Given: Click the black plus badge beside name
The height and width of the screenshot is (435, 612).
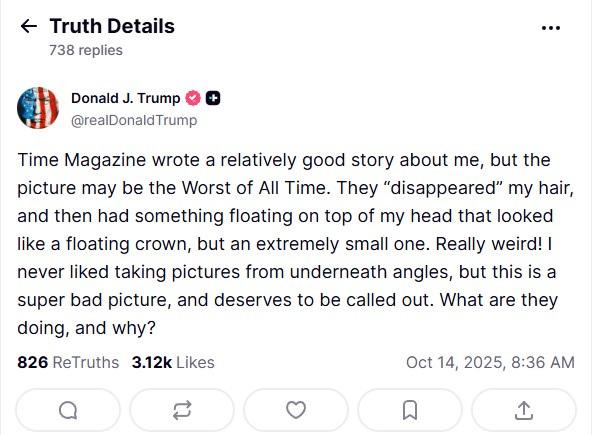Looking at the screenshot, I should click(x=213, y=98).
